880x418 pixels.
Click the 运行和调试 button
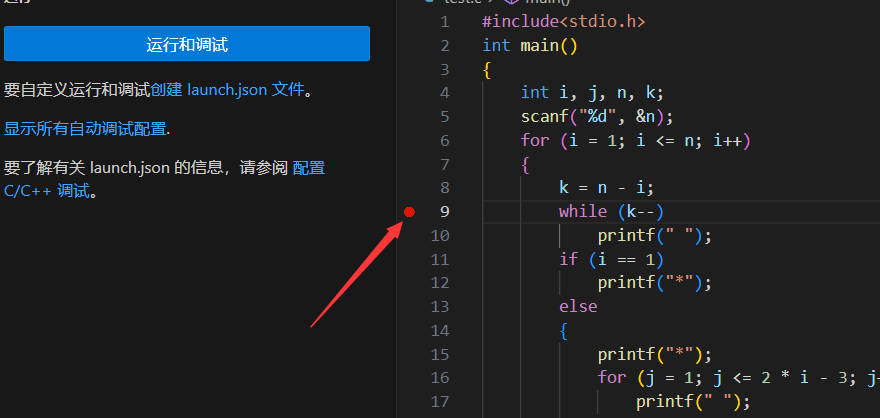(x=187, y=44)
